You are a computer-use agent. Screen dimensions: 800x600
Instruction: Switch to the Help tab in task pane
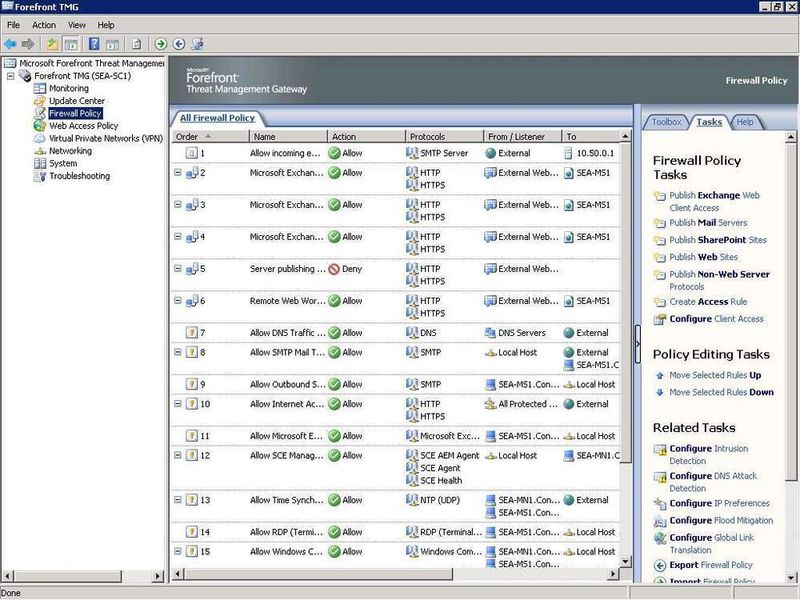(745, 122)
